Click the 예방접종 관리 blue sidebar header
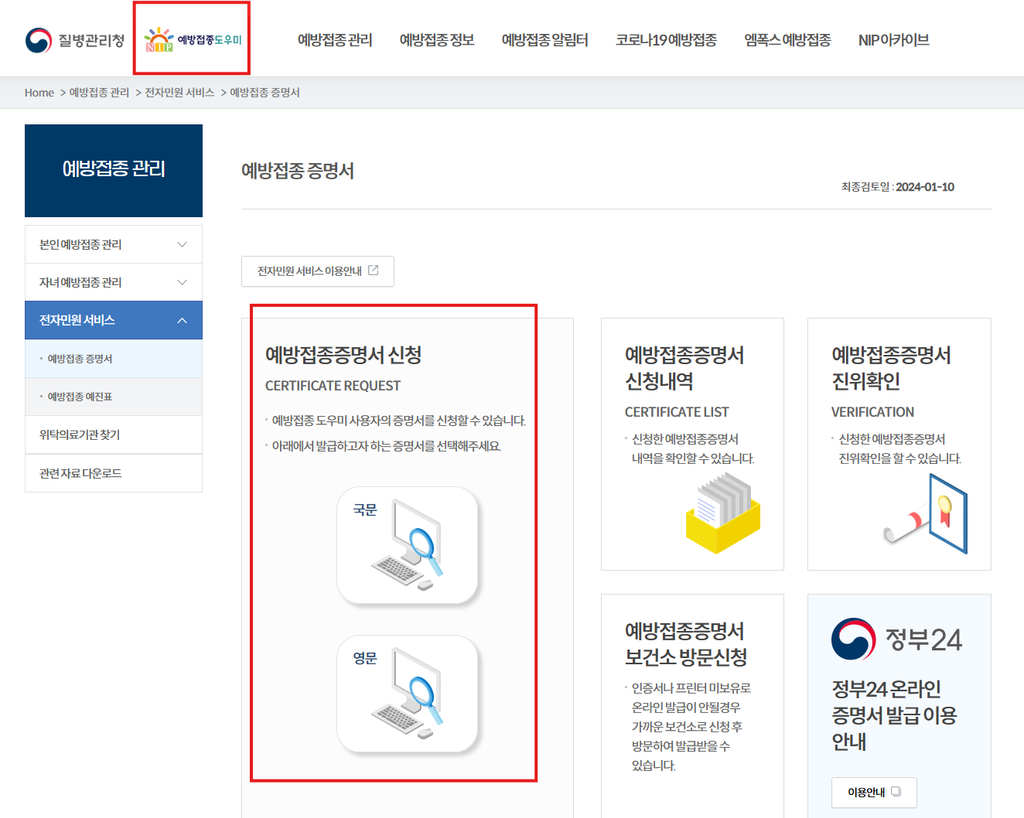The width and height of the screenshot is (1024, 818). tap(114, 170)
